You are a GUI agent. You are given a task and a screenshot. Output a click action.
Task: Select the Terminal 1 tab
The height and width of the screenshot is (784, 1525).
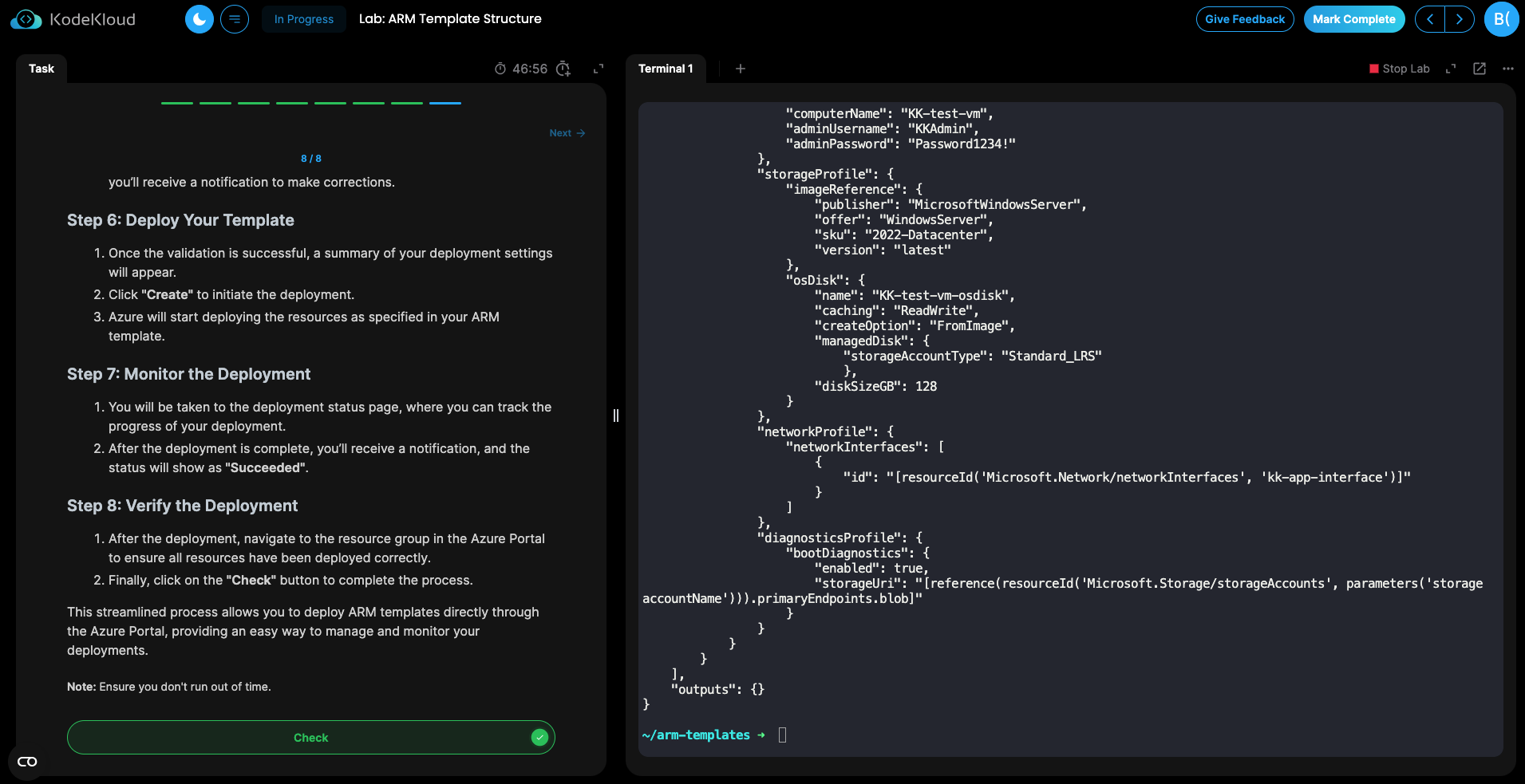[666, 69]
